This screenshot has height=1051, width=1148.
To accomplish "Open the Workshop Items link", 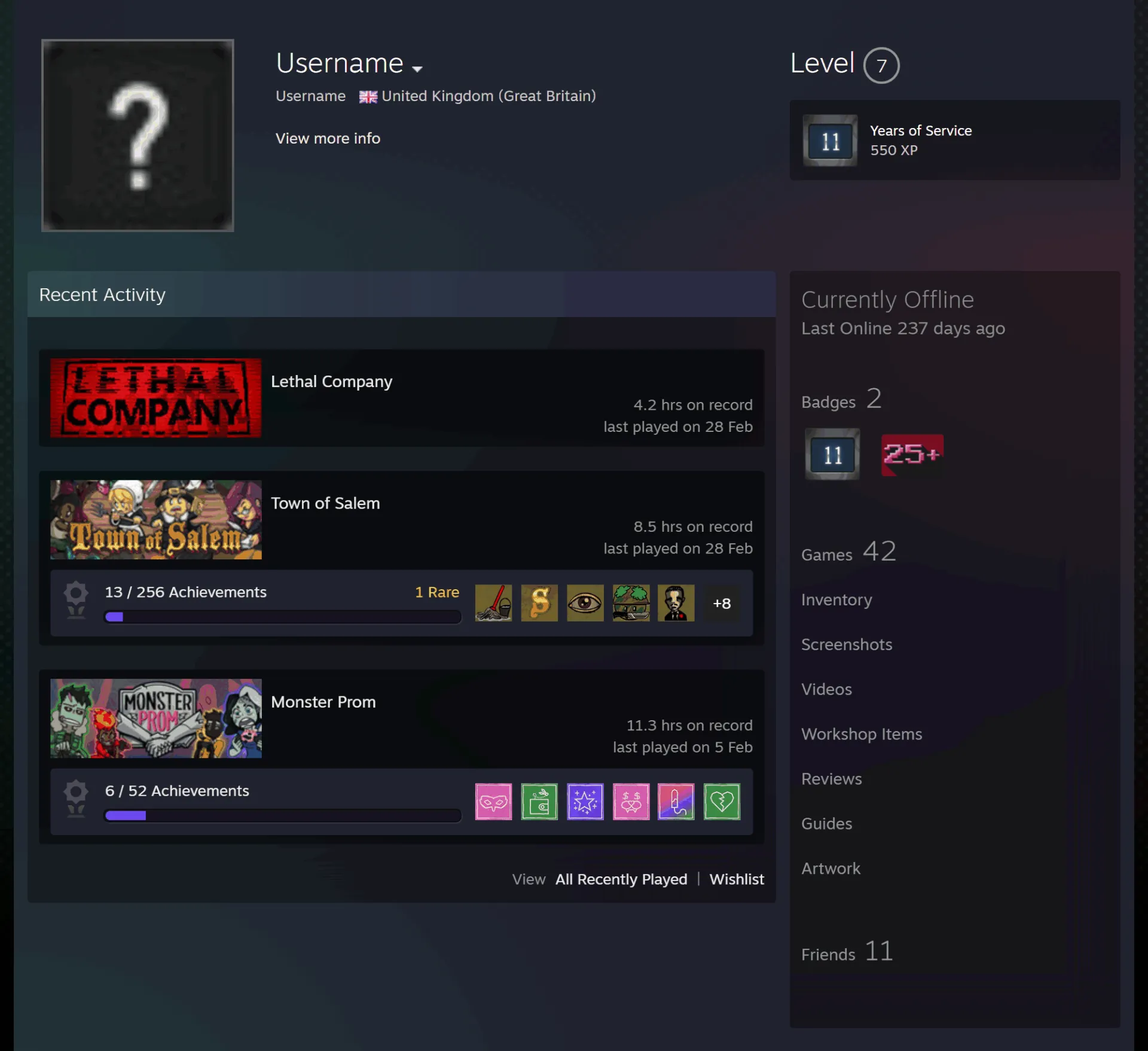I will pyautogui.click(x=862, y=734).
